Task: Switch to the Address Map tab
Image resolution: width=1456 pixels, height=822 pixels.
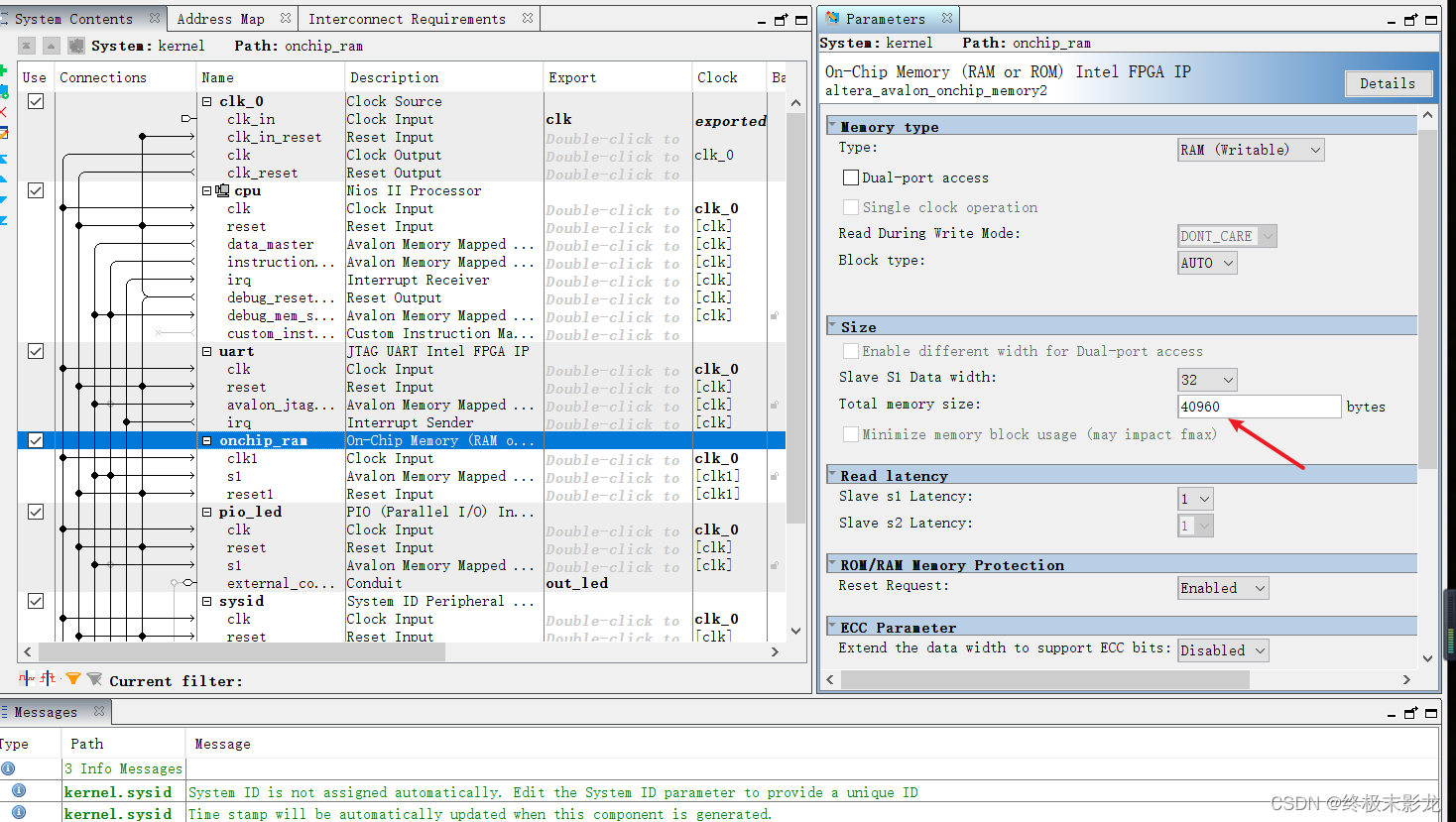Action: 220,19
